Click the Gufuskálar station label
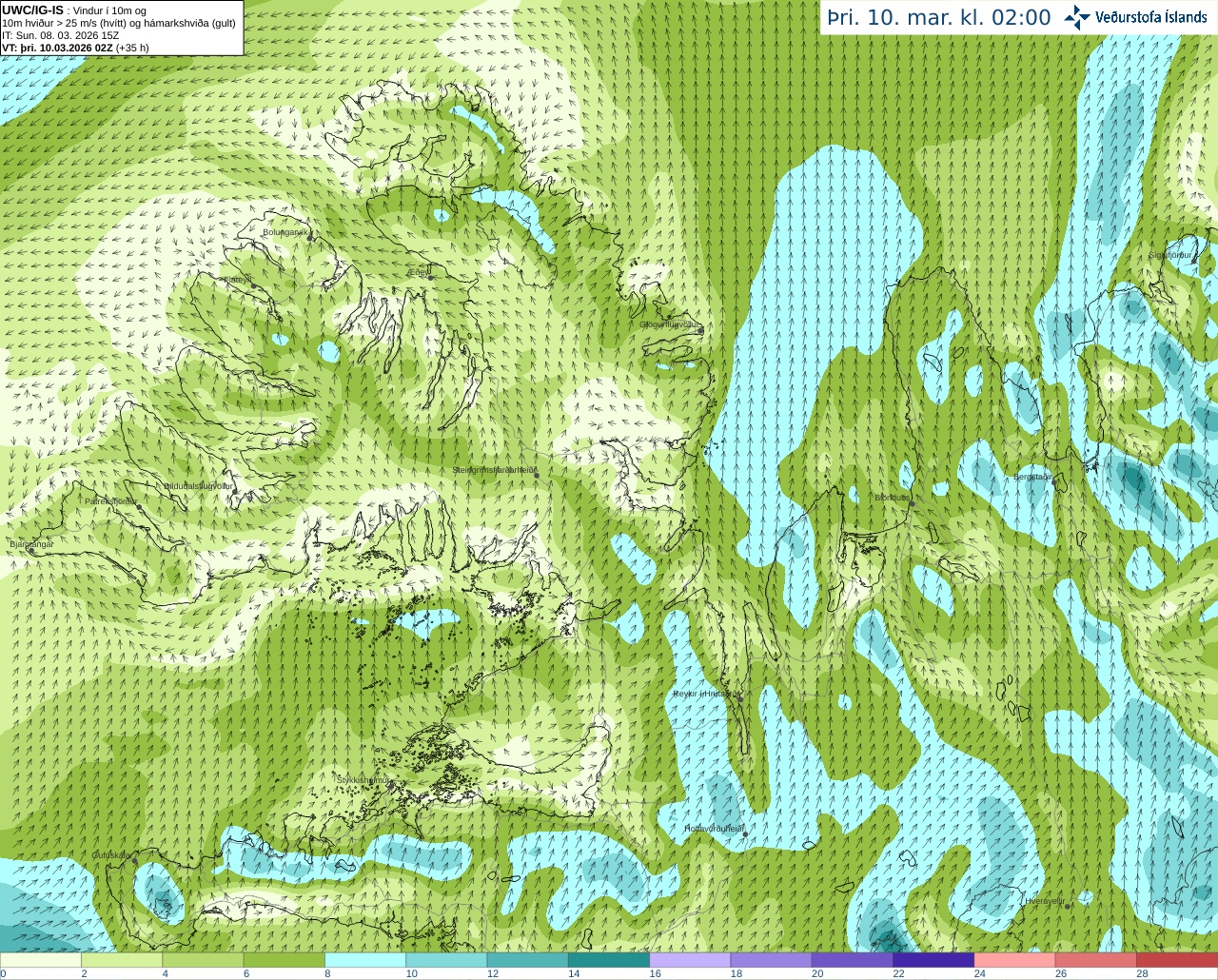 pyautogui.click(x=112, y=855)
